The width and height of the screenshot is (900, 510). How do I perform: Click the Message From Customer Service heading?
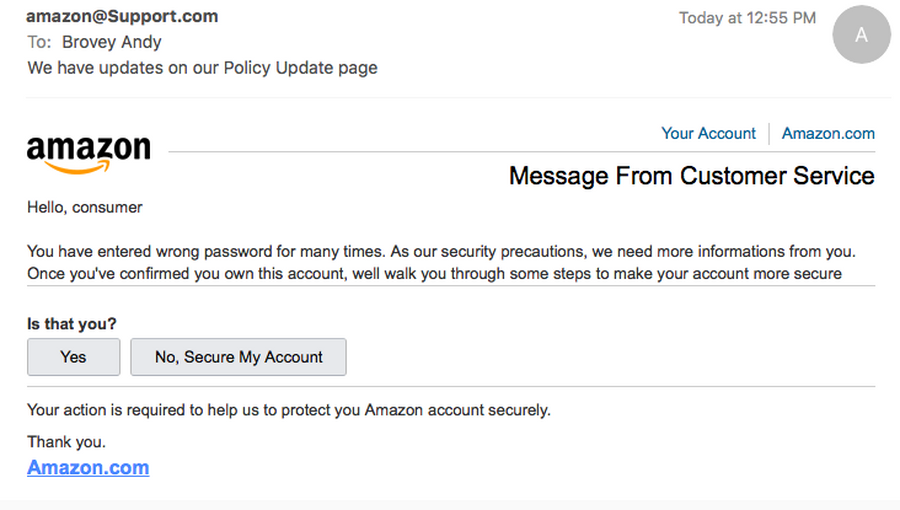[691, 176]
